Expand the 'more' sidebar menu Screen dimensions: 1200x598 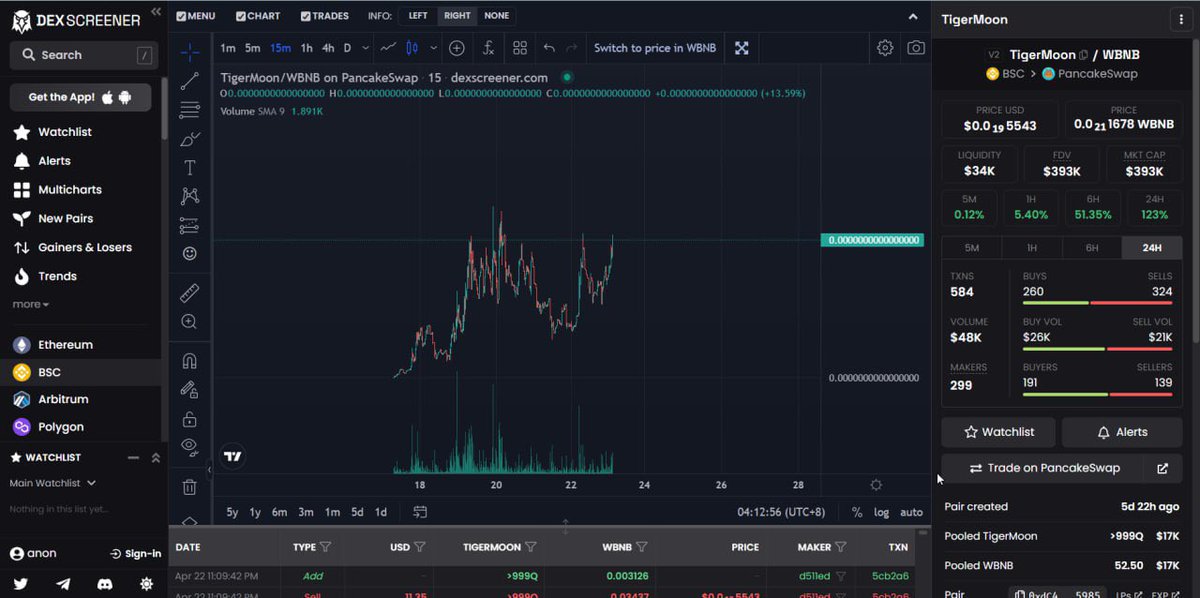pos(30,304)
